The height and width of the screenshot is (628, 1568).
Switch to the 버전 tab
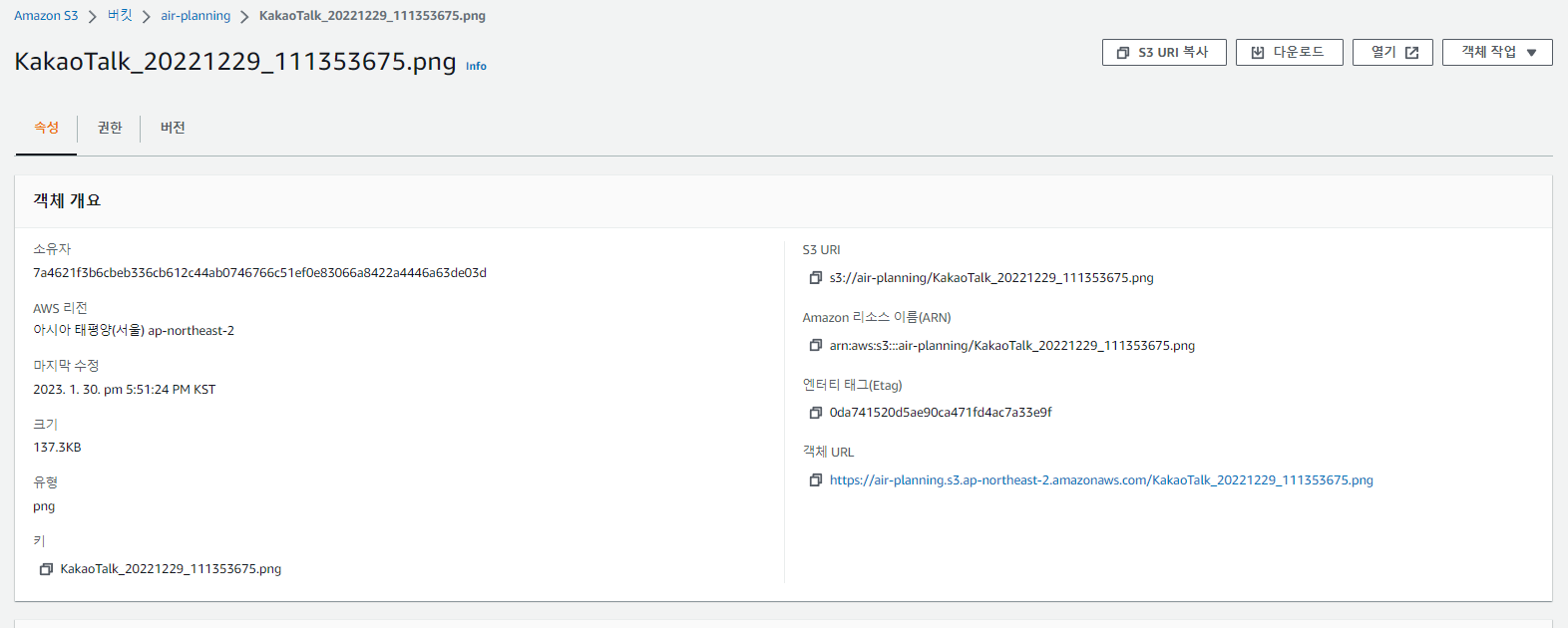[173, 128]
